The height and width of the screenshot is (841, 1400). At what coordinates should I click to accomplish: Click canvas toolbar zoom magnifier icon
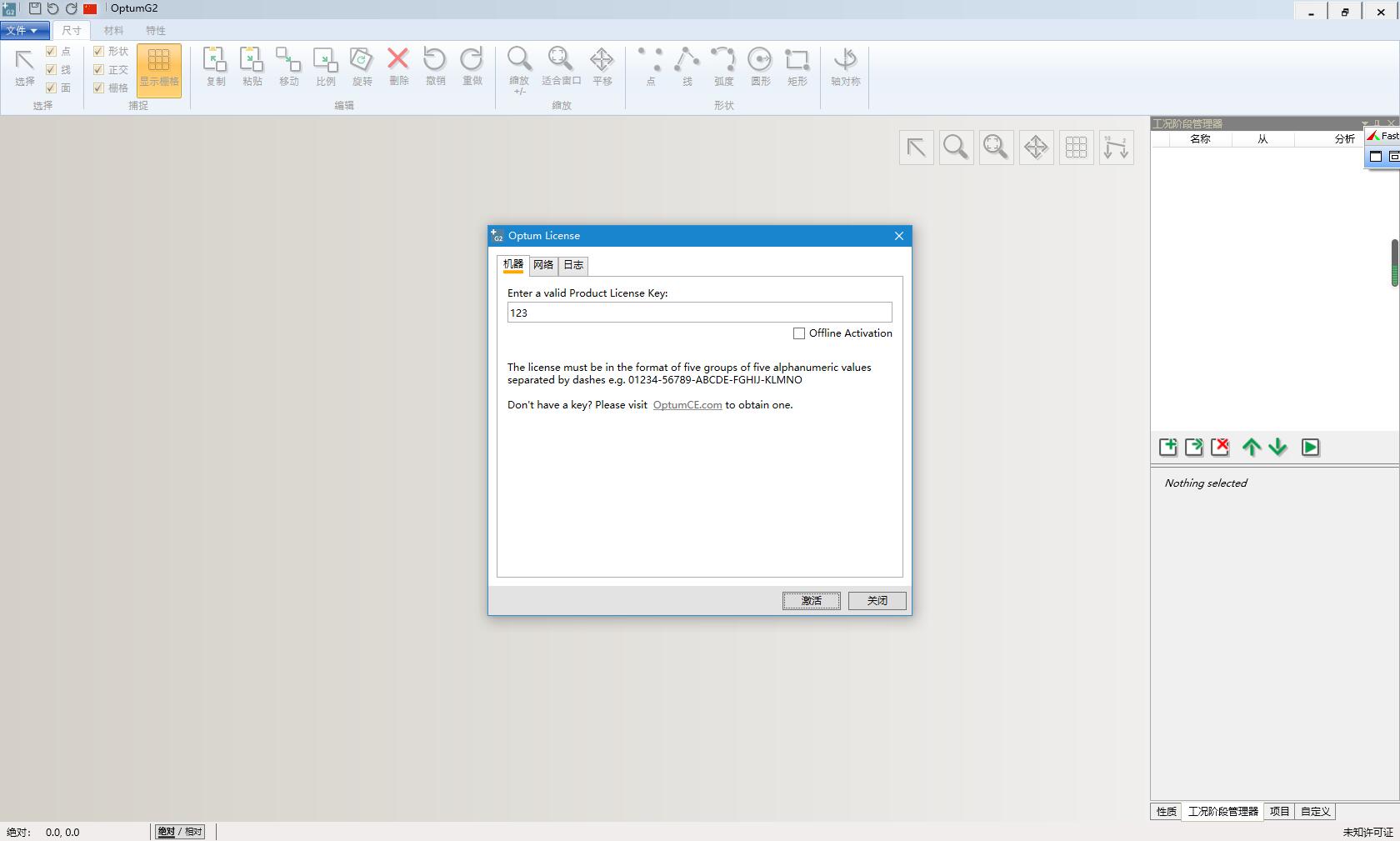pos(956,148)
